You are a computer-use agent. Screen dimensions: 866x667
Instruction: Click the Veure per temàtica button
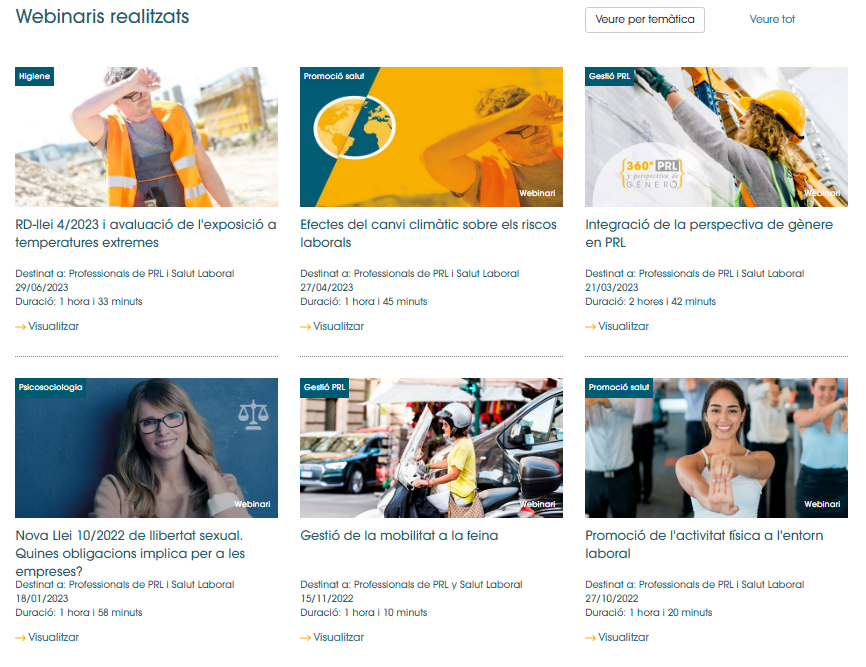coord(645,20)
